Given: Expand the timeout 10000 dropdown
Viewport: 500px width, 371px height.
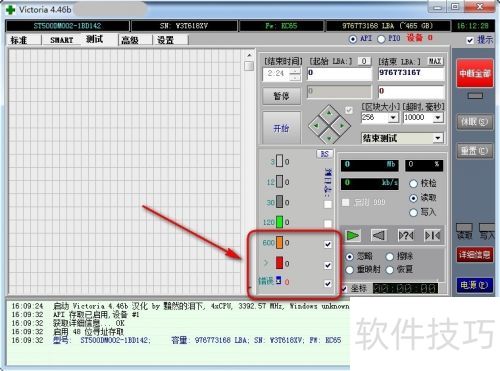Looking at the screenshot, I should point(438,117).
